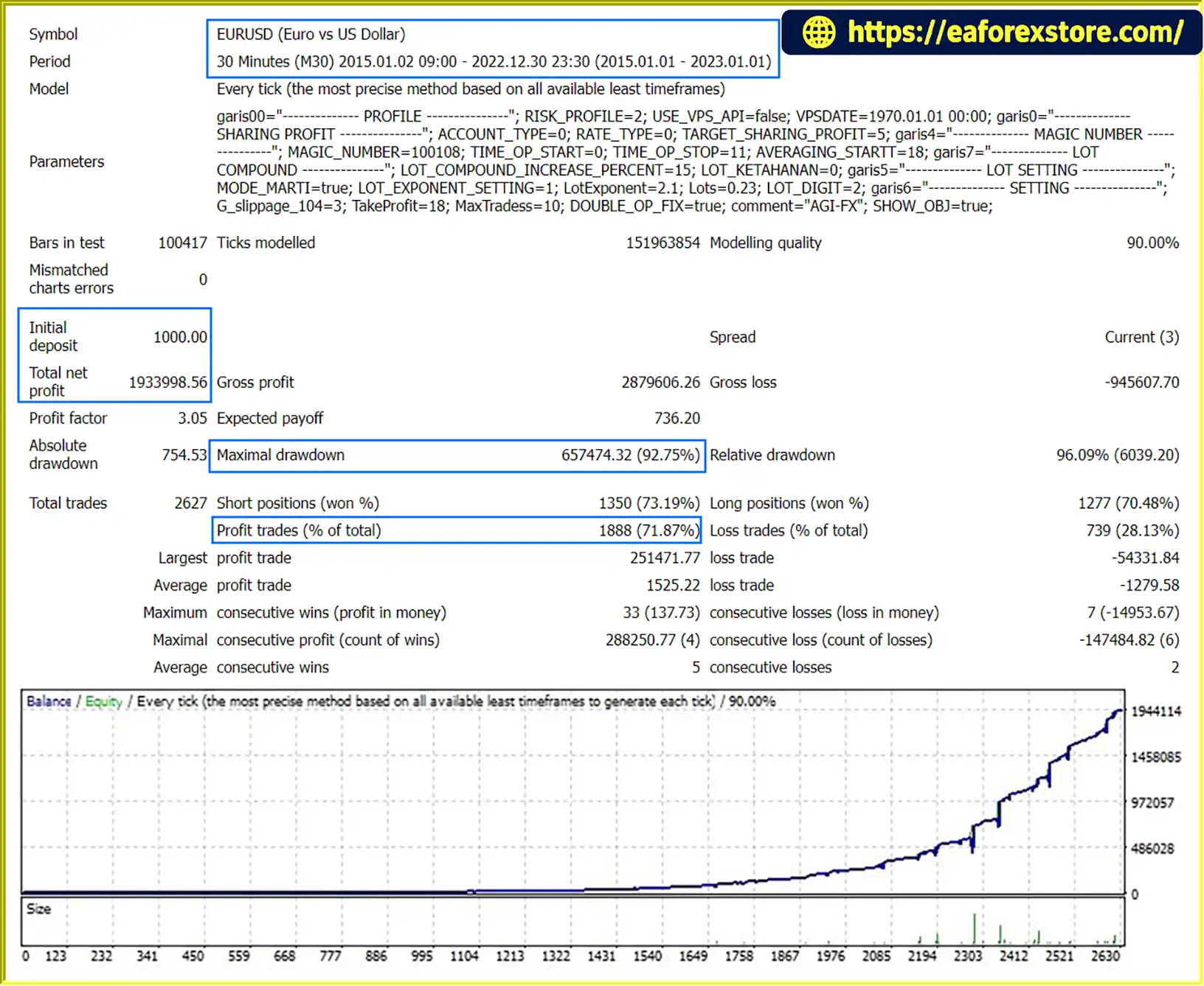Select the Initial deposit value 1000.00
Viewport: 1204px width, 986px height.
pos(180,337)
